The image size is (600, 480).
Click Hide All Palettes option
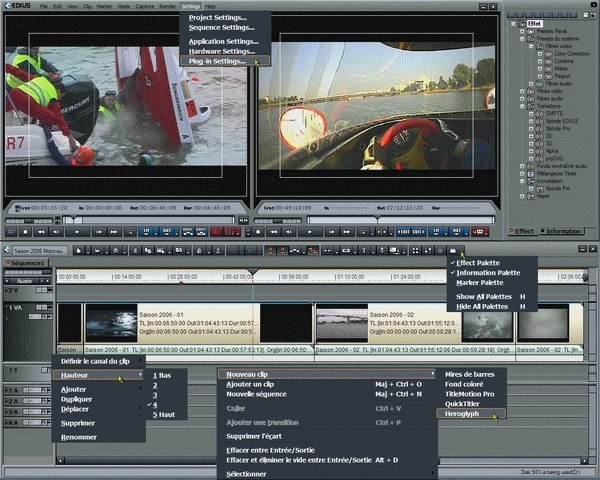482,307
